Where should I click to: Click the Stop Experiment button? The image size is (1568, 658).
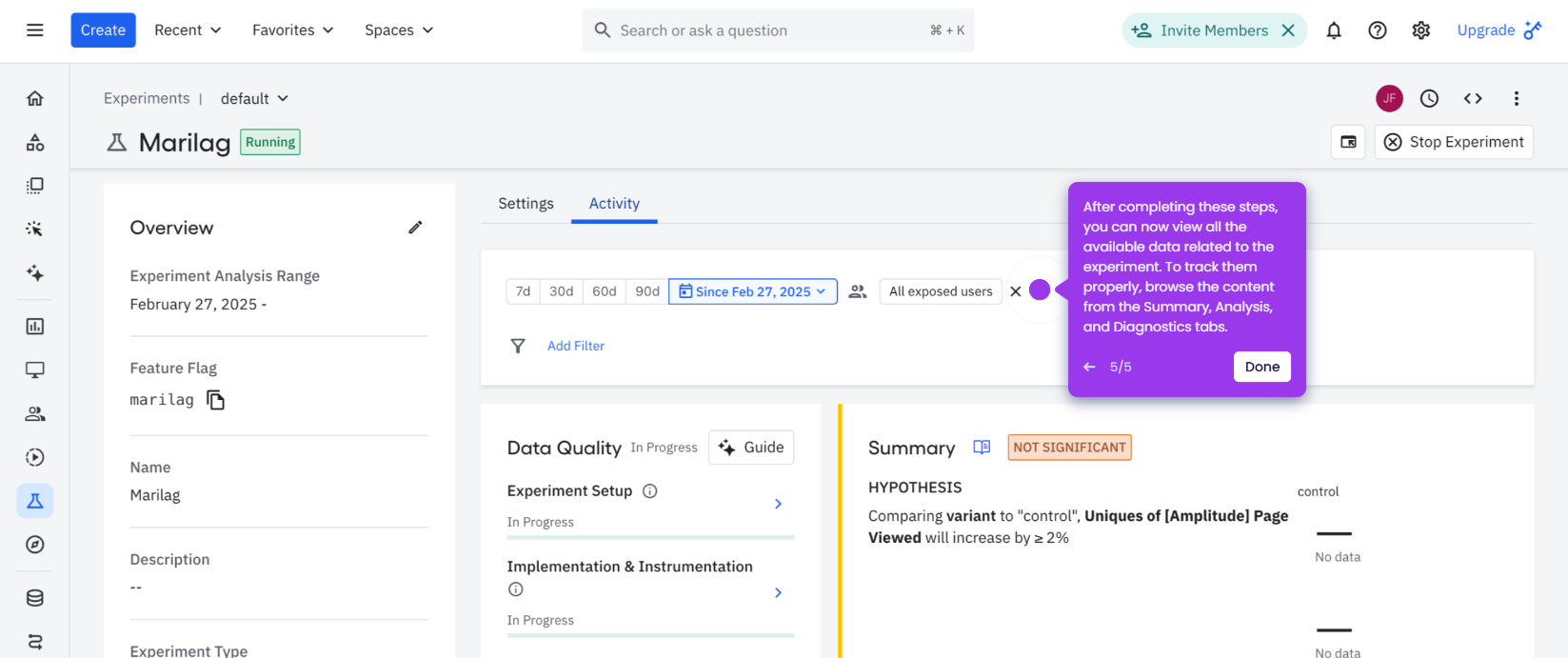(x=1454, y=142)
